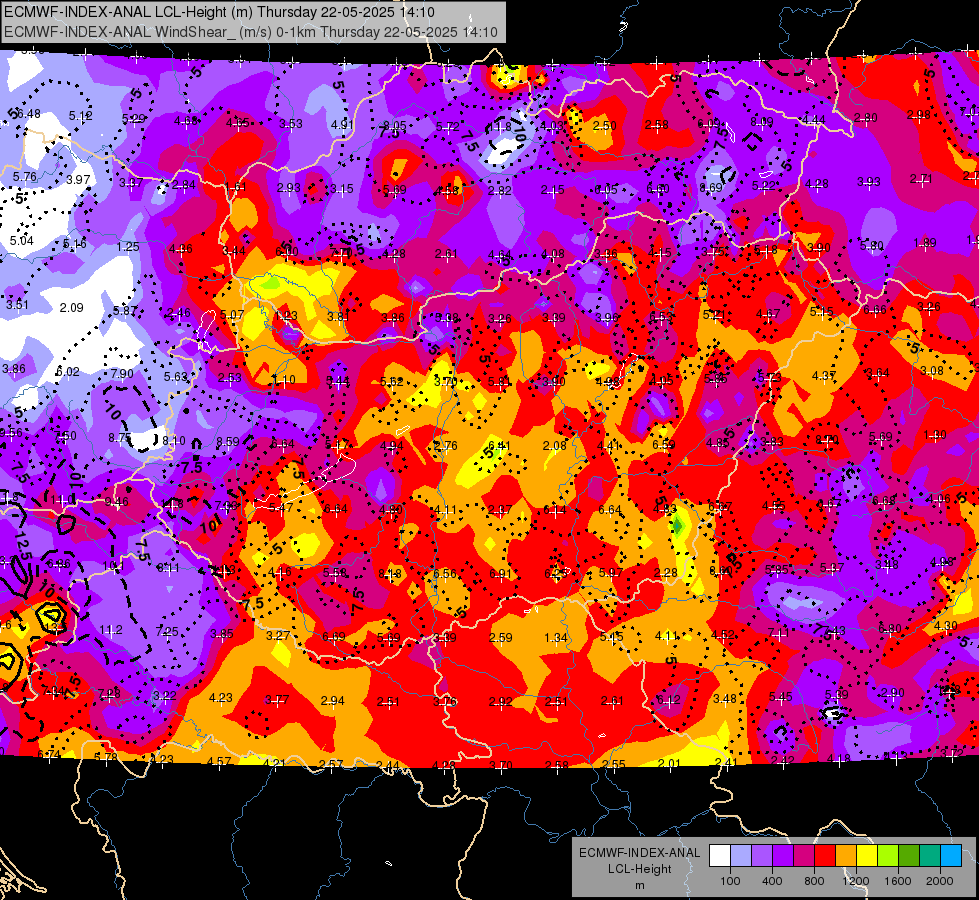The height and width of the screenshot is (900, 979).
Task: Click the wind shear value 2.28
Action: point(666,573)
